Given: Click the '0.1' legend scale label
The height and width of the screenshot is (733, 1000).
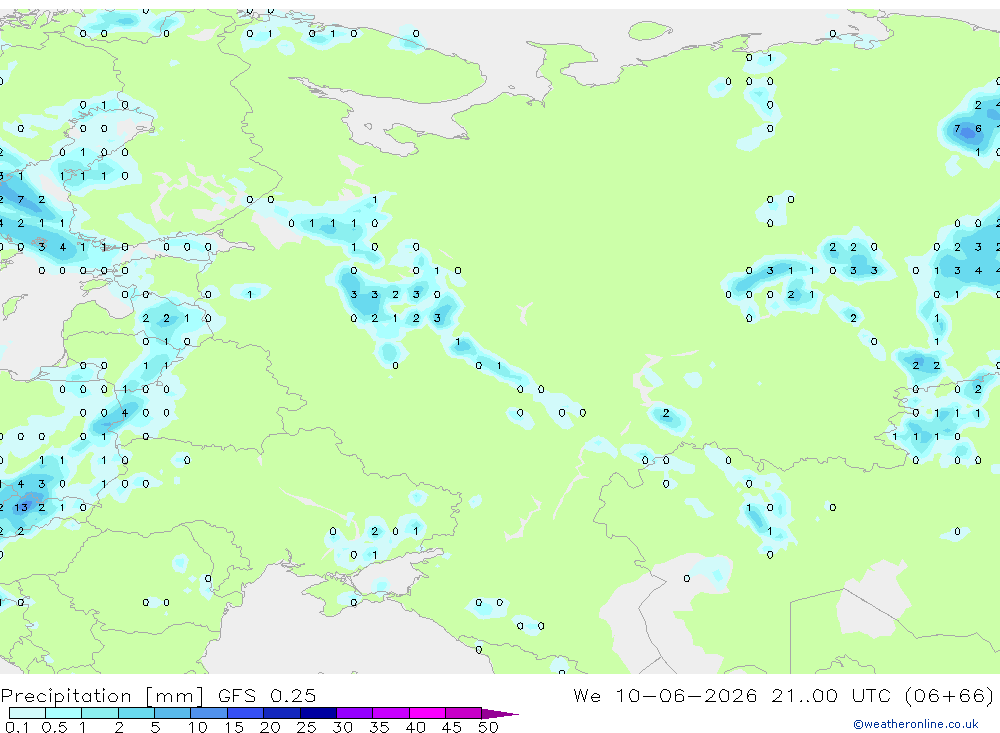Looking at the screenshot, I should coord(17,727).
